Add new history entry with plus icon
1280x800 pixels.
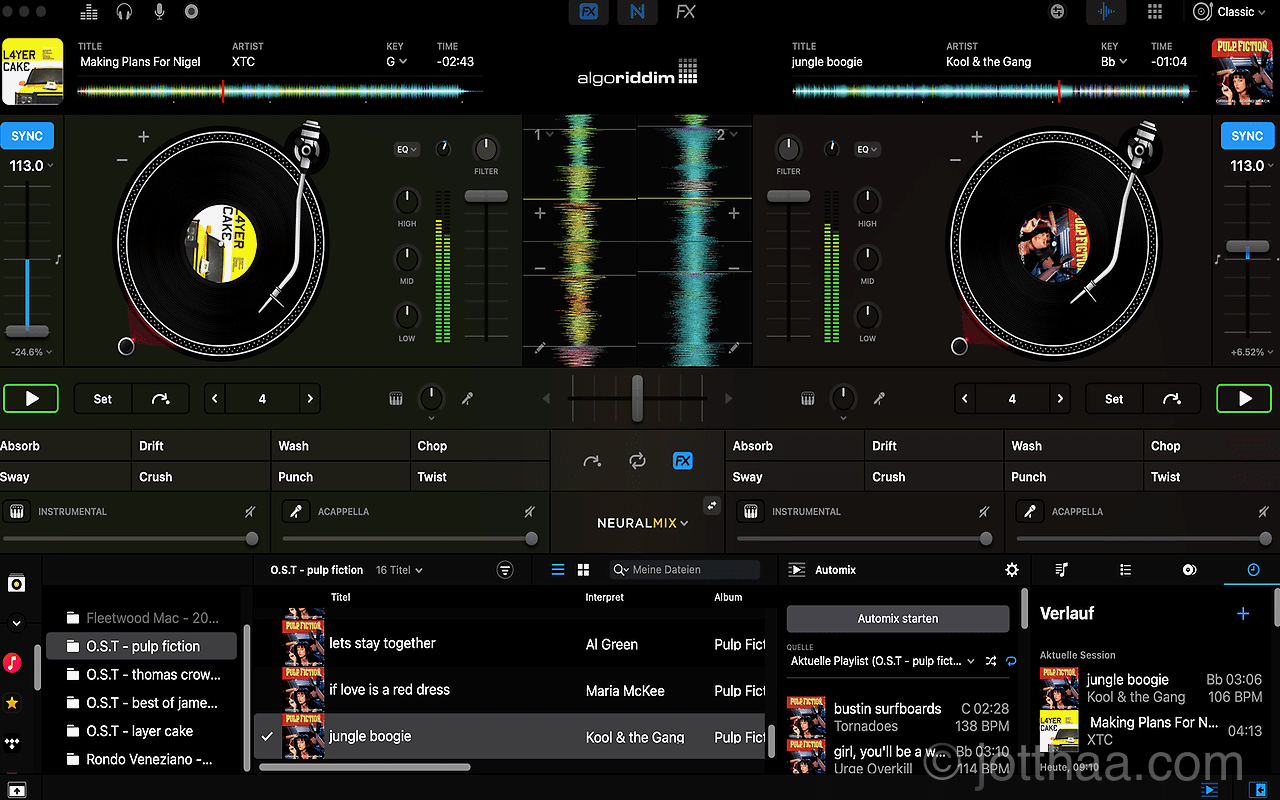(x=1243, y=613)
